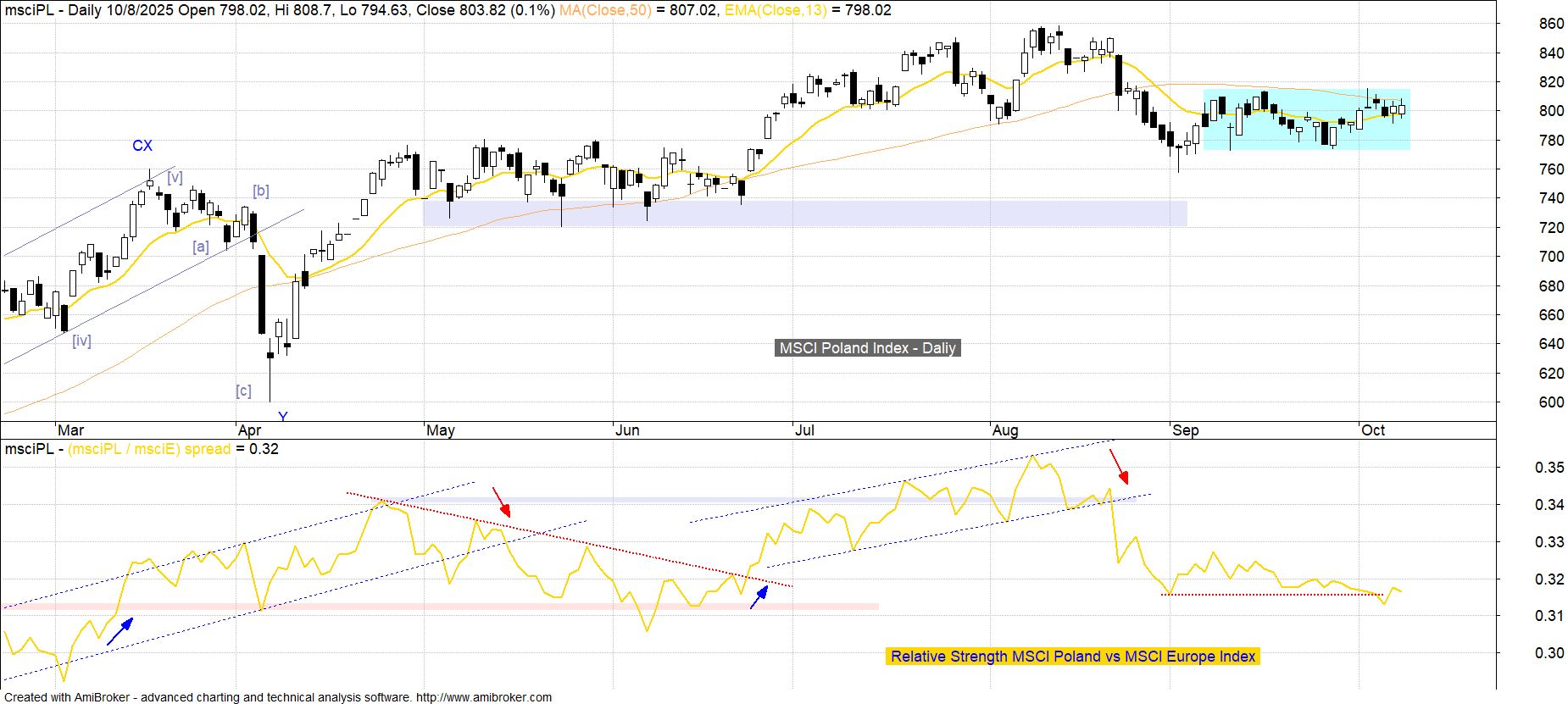Click the blue up arrow near late June
The image size is (1568, 704).
pyautogui.click(x=759, y=596)
